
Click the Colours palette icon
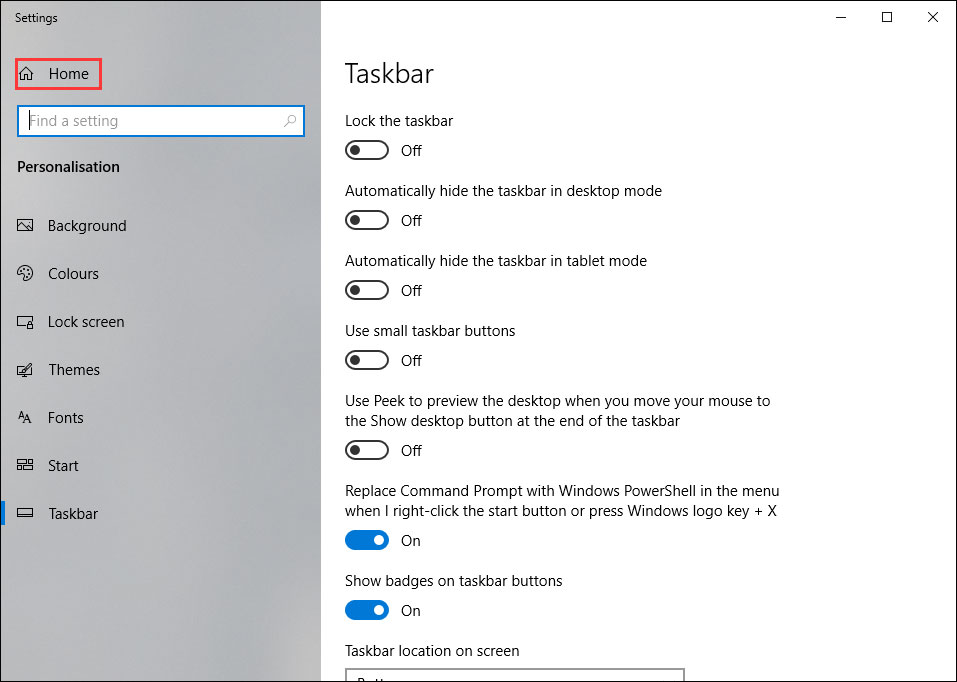pyautogui.click(x=25, y=273)
